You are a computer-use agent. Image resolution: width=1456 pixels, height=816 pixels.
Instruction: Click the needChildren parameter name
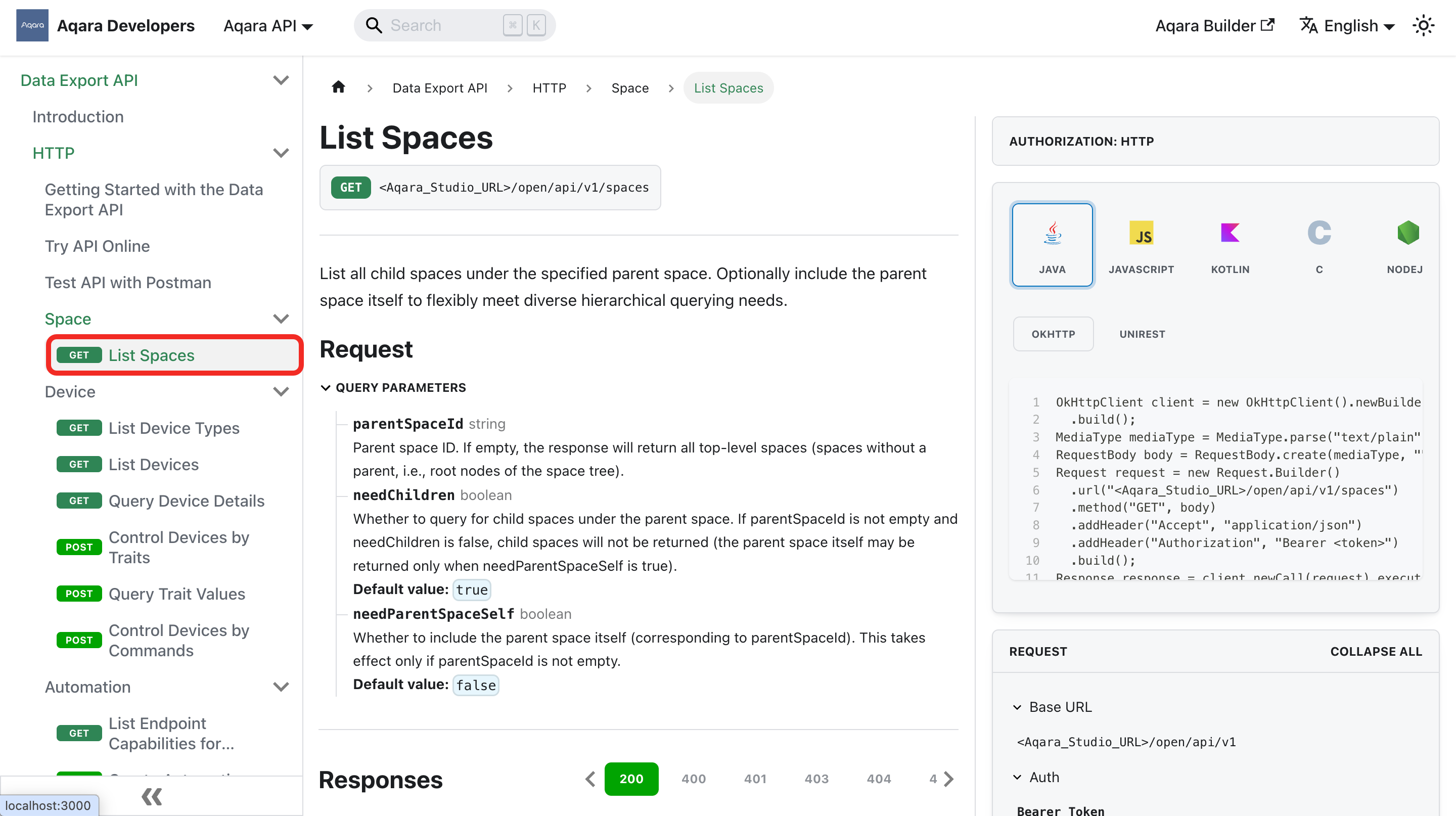pos(403,495)
